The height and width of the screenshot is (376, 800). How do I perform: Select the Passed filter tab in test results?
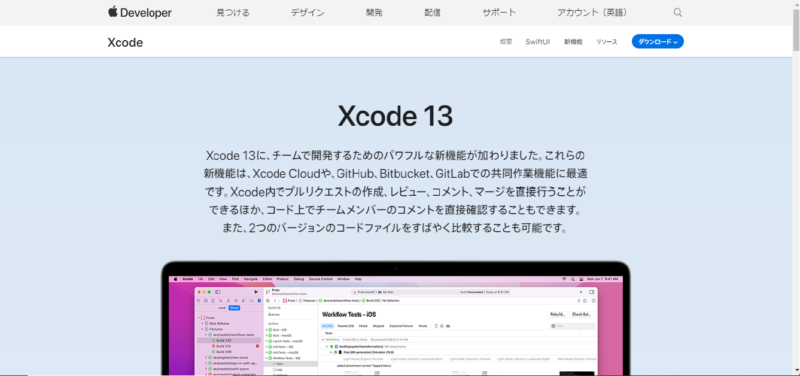345,326
